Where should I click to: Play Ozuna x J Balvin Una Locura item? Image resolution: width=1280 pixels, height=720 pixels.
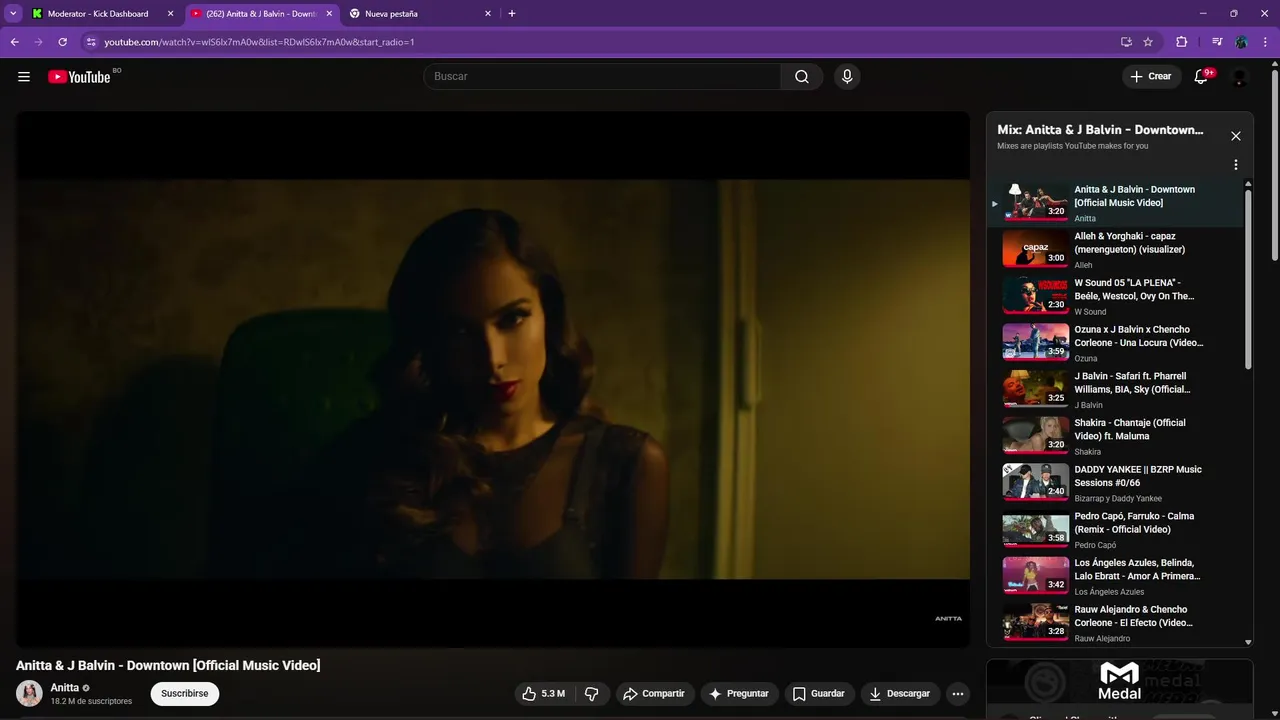coord(1115,343)
